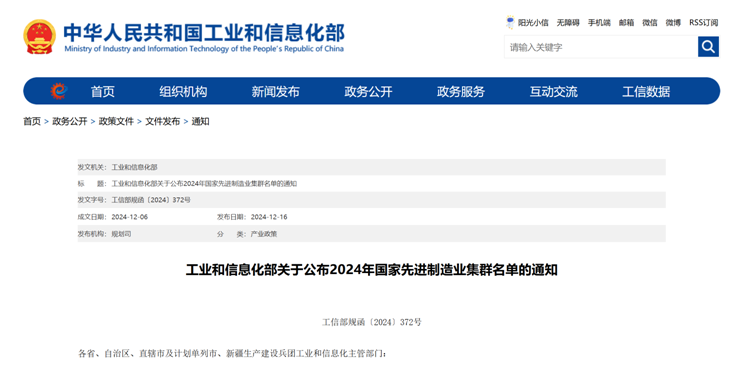The width and height of the screenshot is (749, 368).
Task: Open the 阳光小信 assistant icon
Action: click(x=511, y=22)
